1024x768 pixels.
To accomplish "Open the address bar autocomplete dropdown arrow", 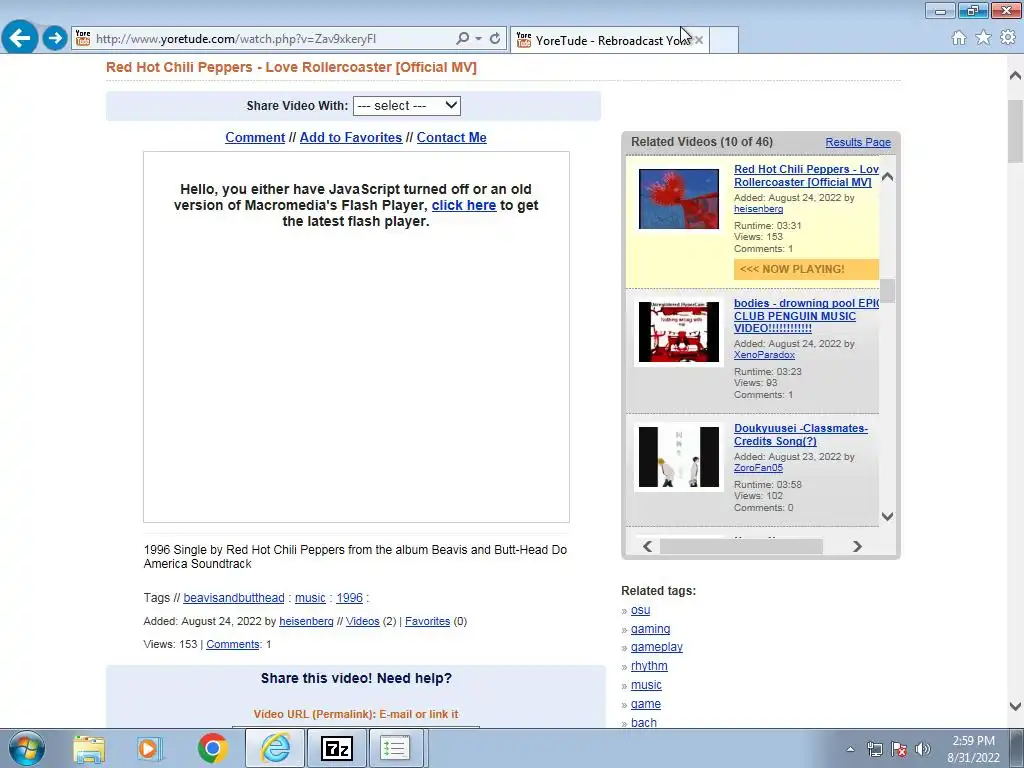I will click(478, 39).
